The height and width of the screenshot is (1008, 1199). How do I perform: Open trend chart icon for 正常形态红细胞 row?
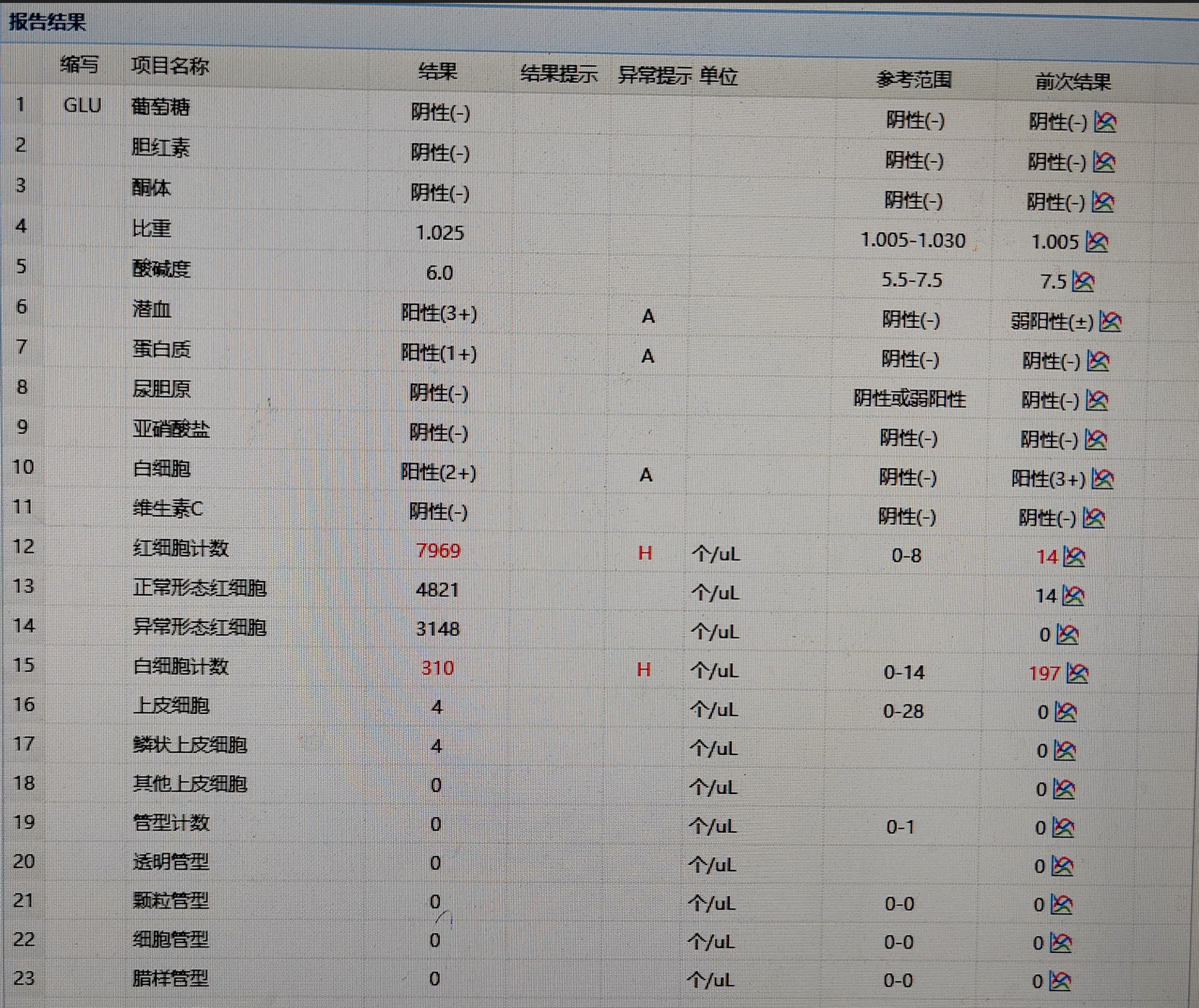click(x=1074, y=595)
